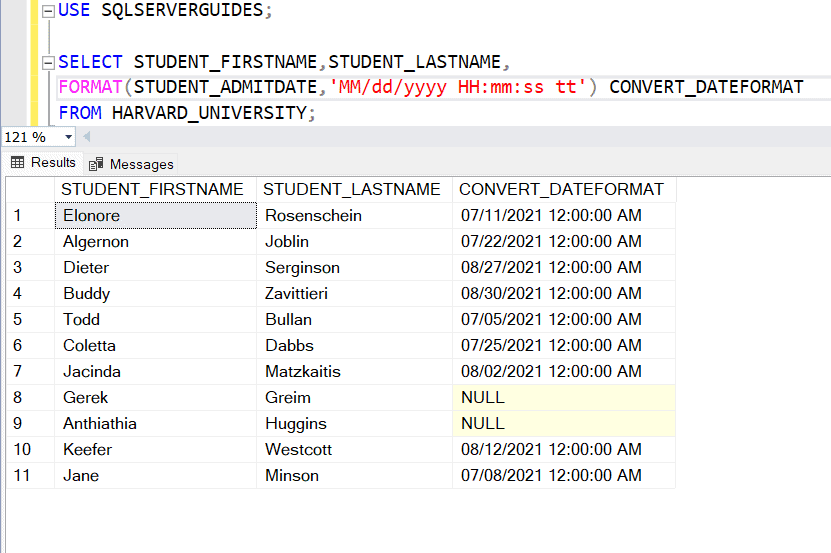Click the cell 'Elonore'
Screen dimensions: 831x553
pos(156,215)
